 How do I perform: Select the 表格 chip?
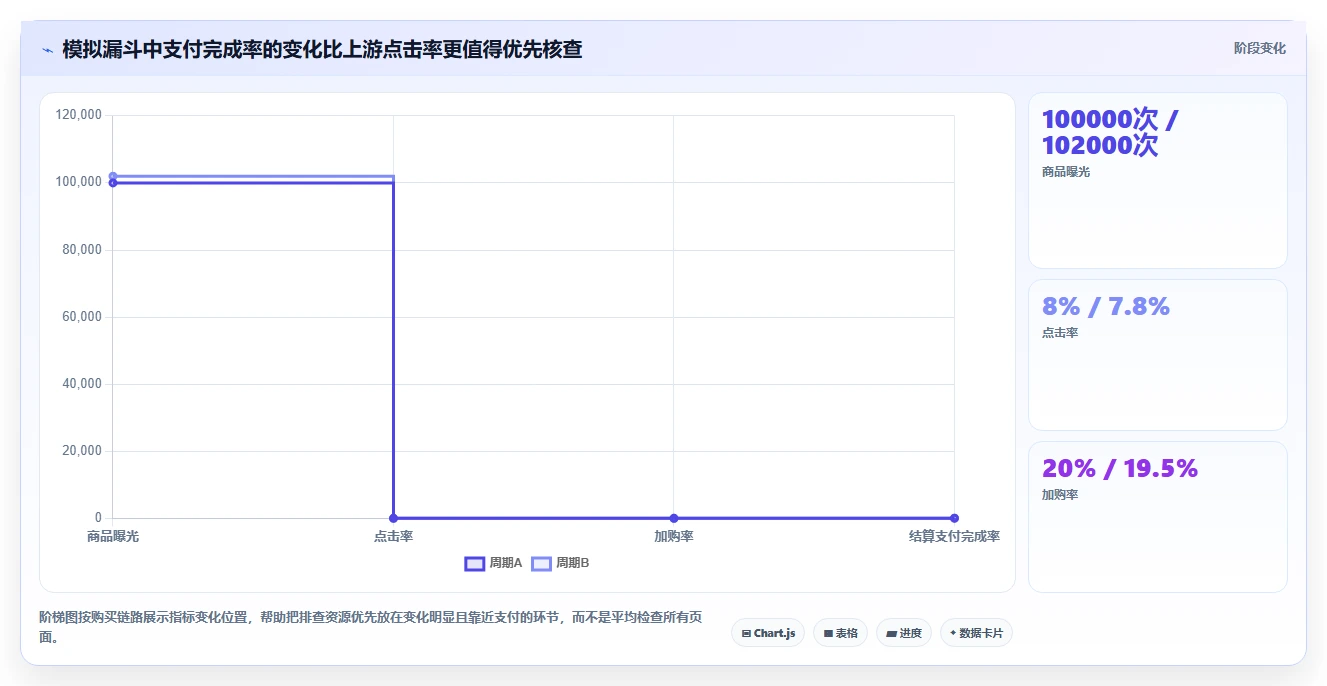point(840,633)
